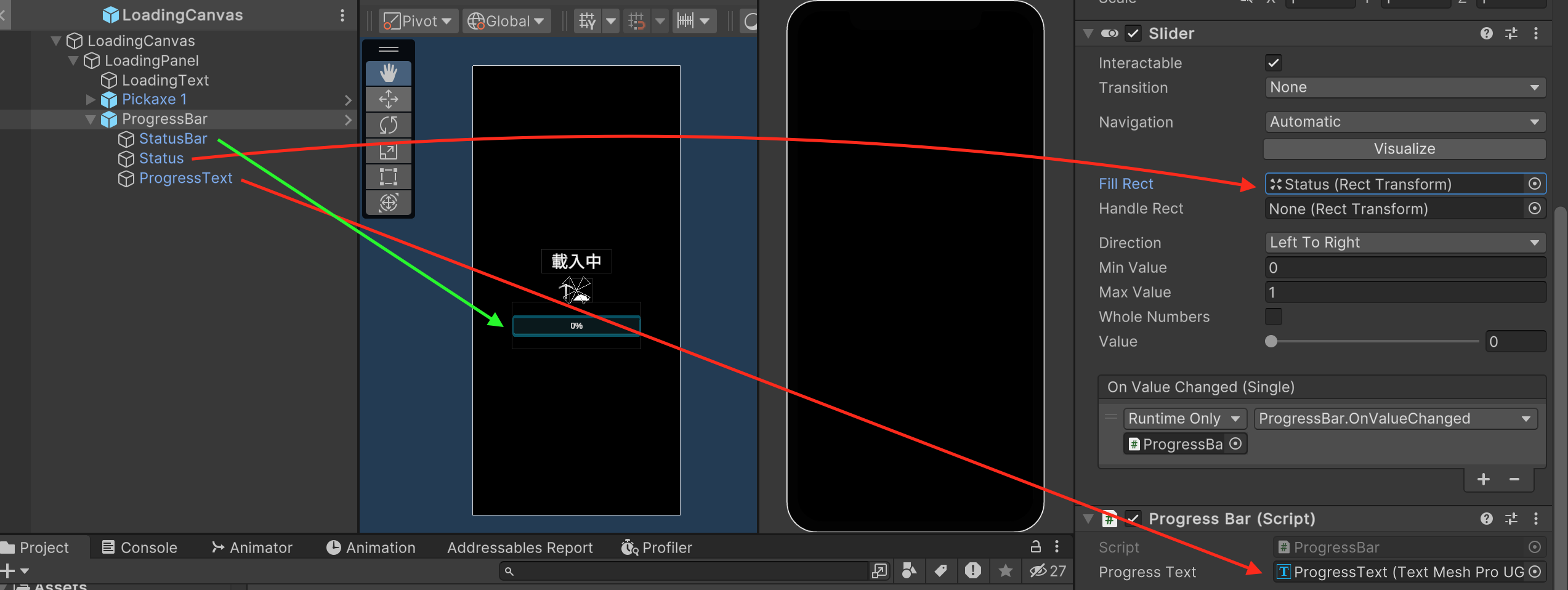Select the Rotate tool
The width and height of the screenshot is (1568, 590).
(x=388, y=124)
